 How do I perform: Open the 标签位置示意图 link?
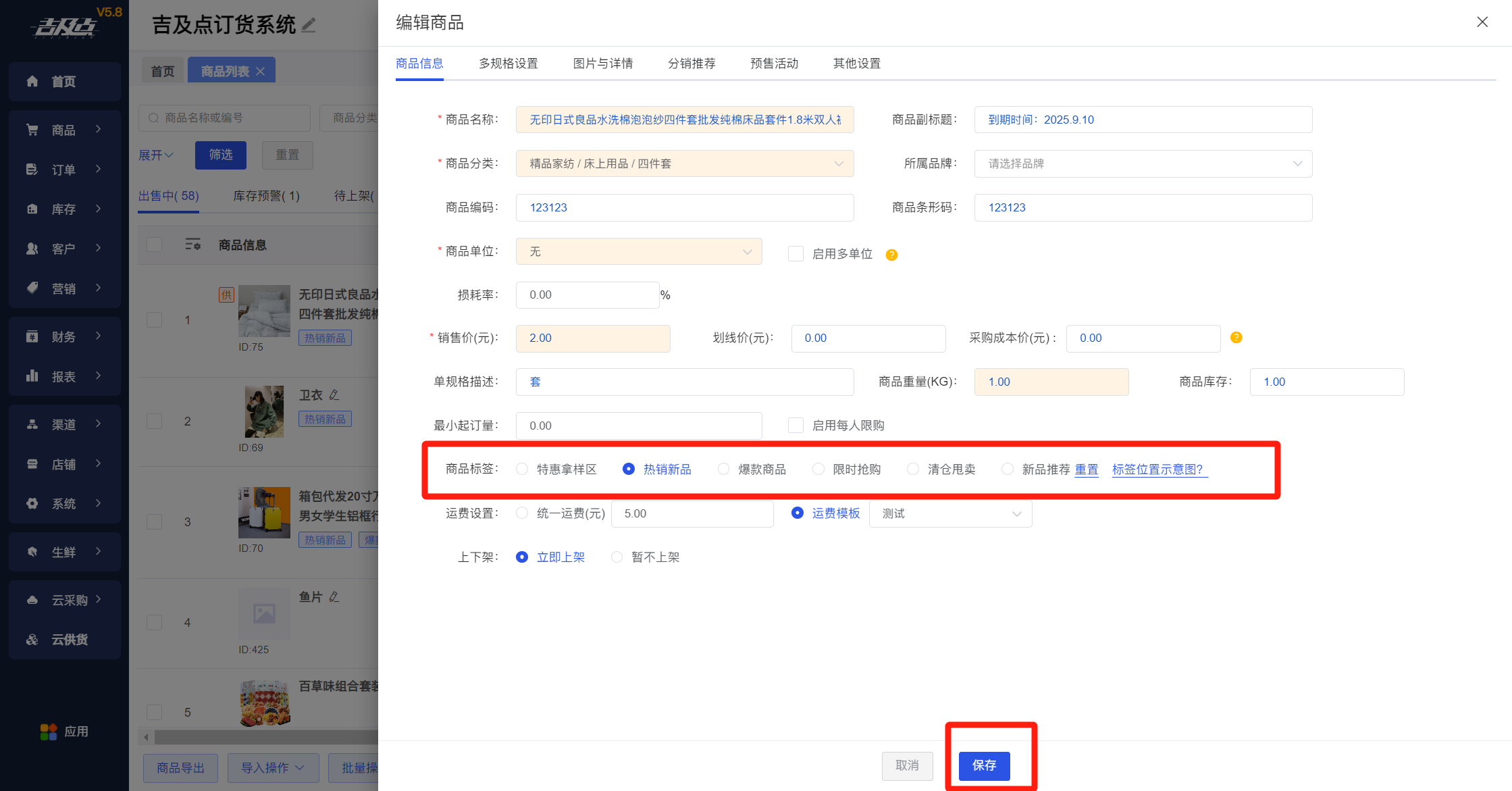pyautogui.click(x=1157, y=469)
